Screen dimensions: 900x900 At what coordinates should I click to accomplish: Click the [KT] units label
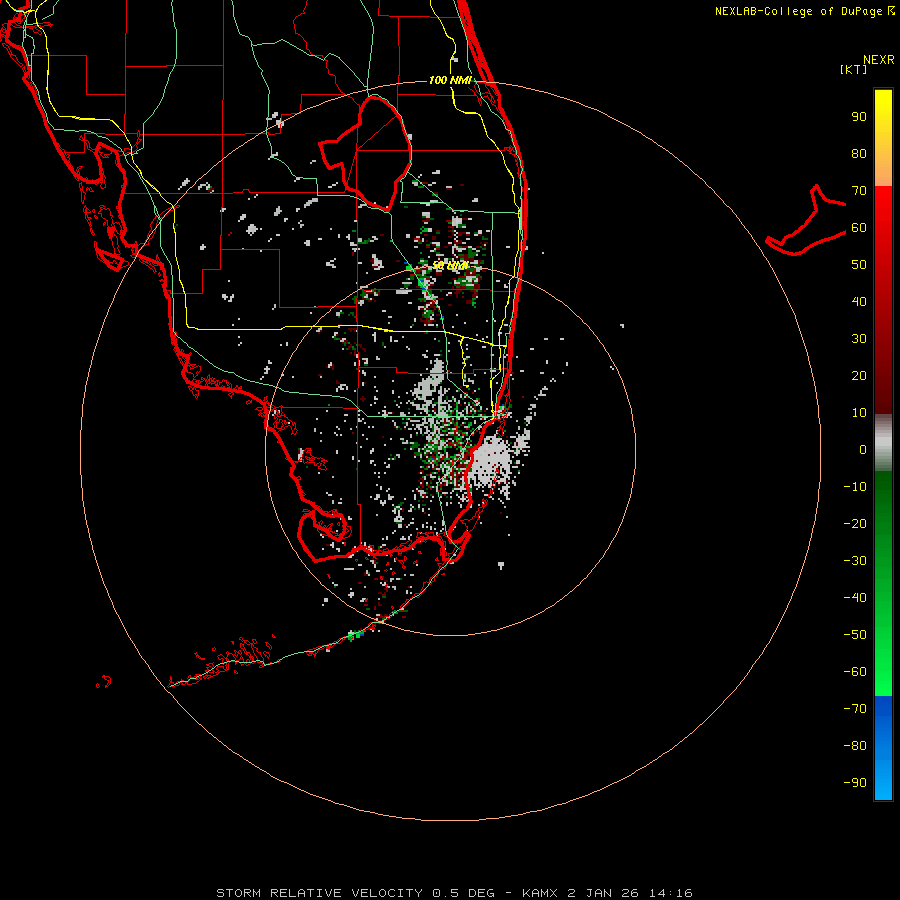(853, 69)
